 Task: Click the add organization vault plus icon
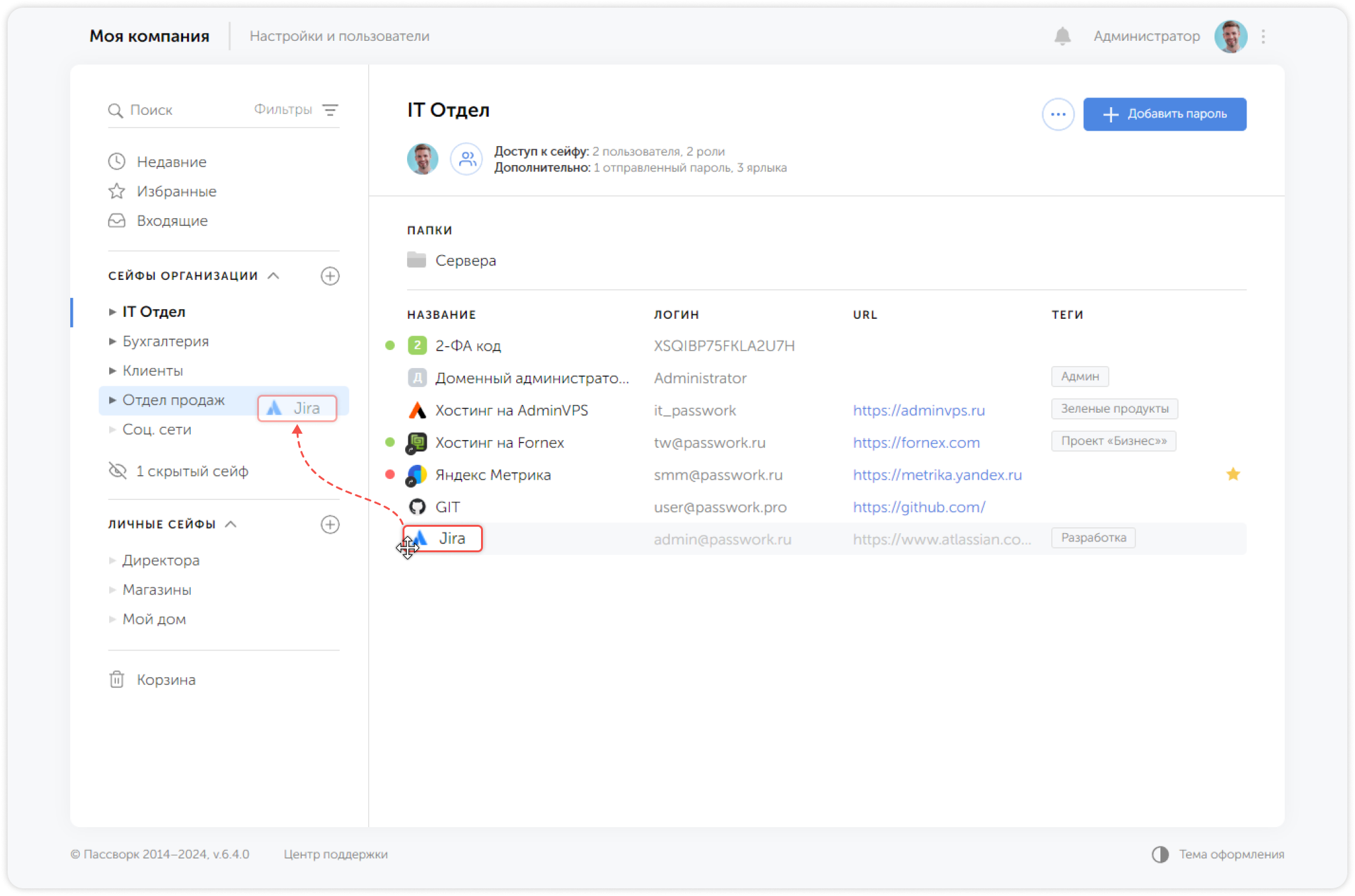[x=330, y=276]
